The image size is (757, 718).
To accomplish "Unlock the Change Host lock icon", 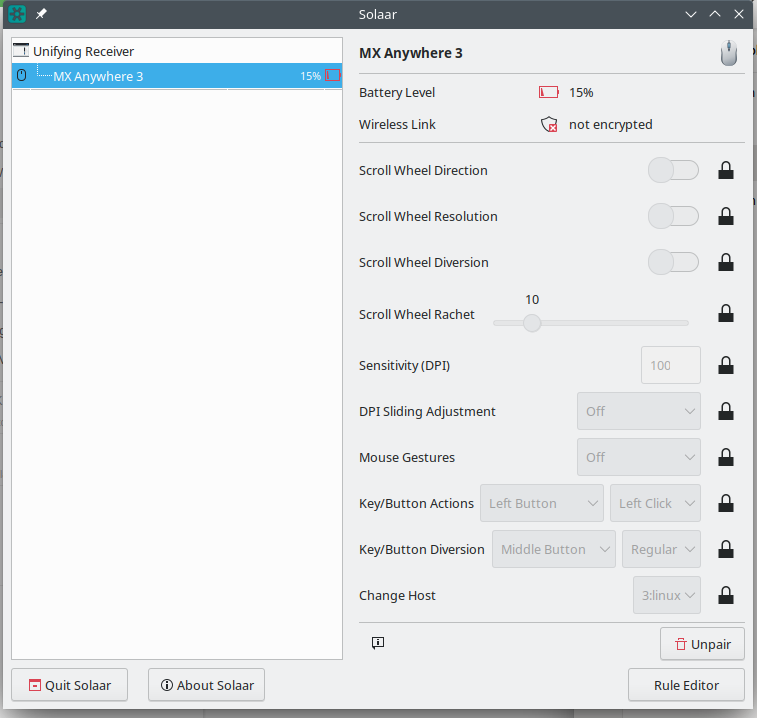I will click(726, 595).
